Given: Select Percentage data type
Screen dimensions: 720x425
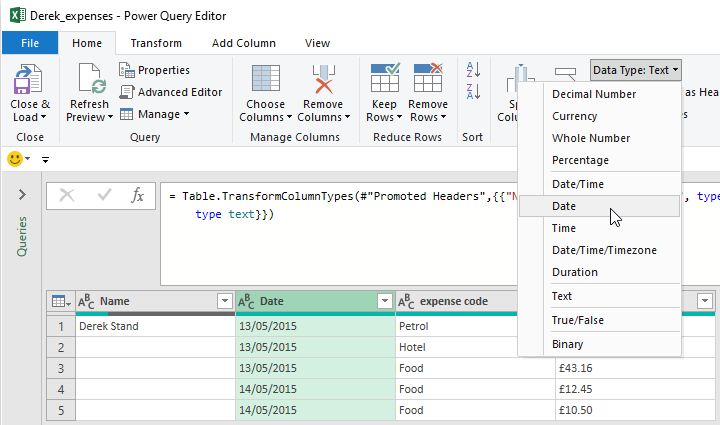Looking at the screenshot, I should [x=599, y=160].
